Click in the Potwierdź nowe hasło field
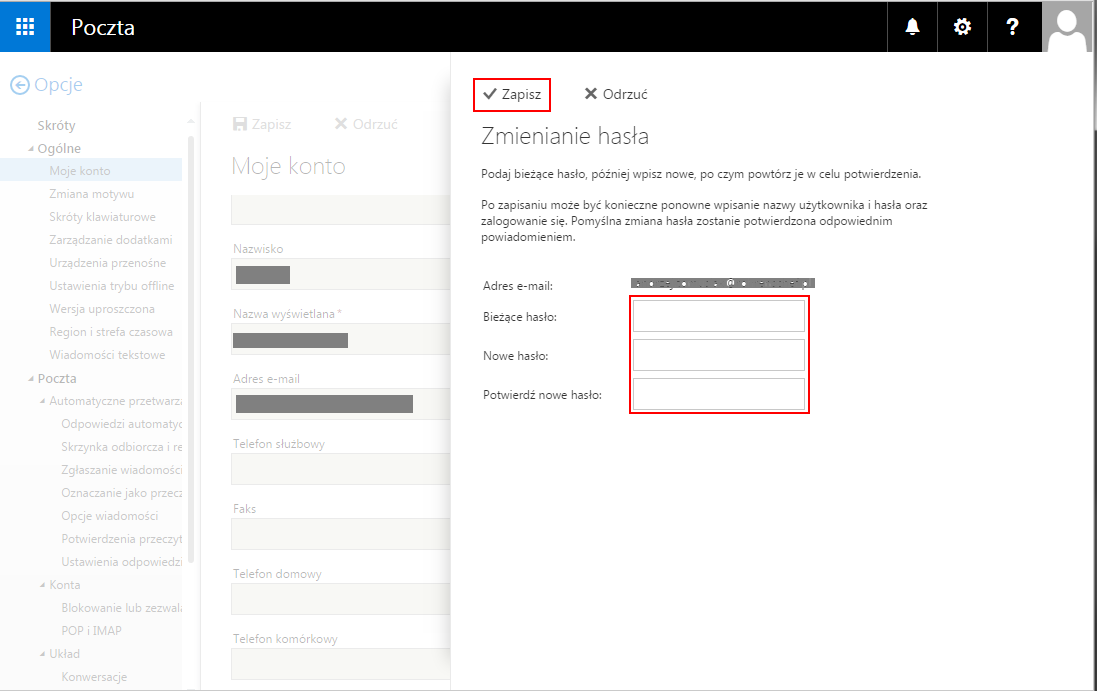Viewport: 1097px width, 691px height. (x=719, y=394)
